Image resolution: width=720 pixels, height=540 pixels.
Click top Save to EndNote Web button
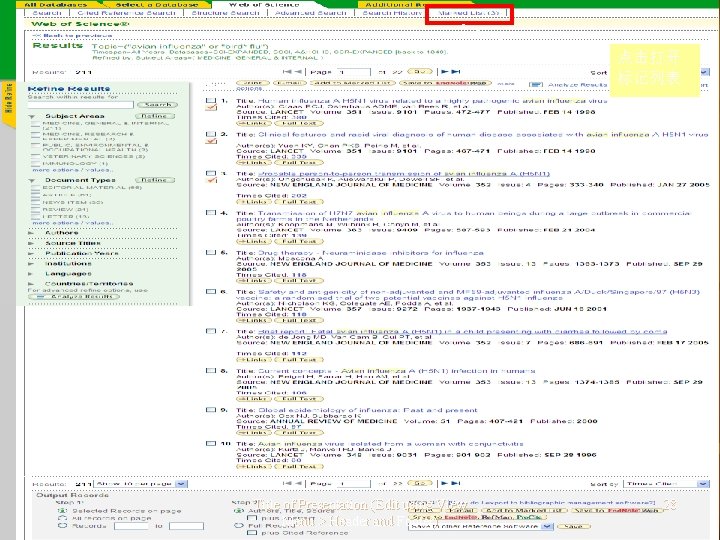point(445,83)
